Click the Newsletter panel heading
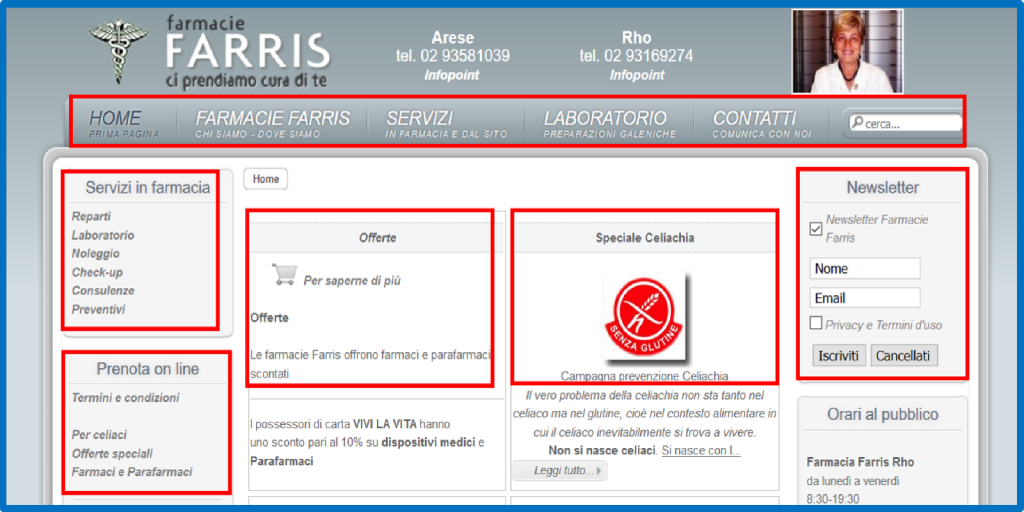 883,187
